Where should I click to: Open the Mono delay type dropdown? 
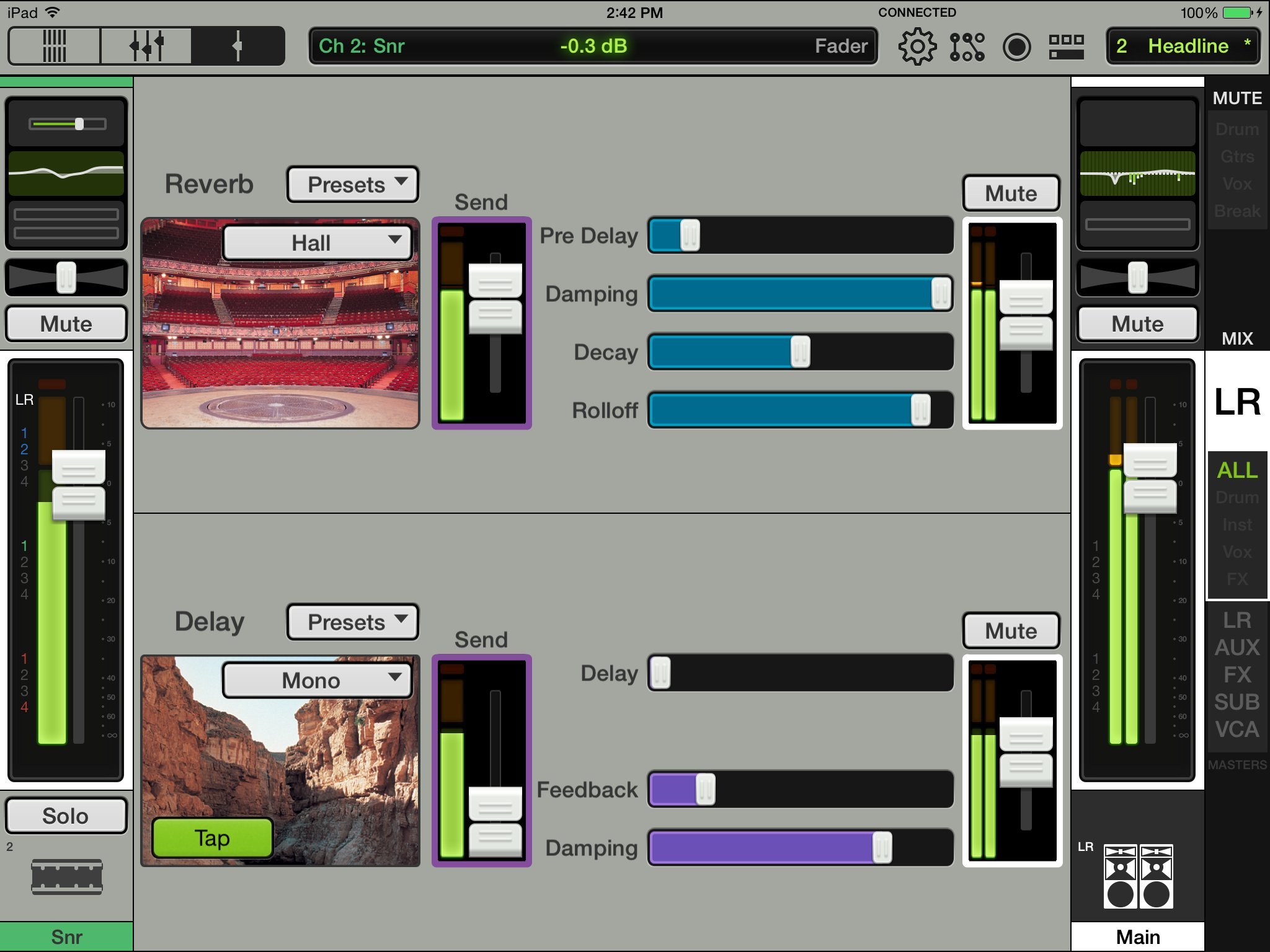click(x=317, y=681)
